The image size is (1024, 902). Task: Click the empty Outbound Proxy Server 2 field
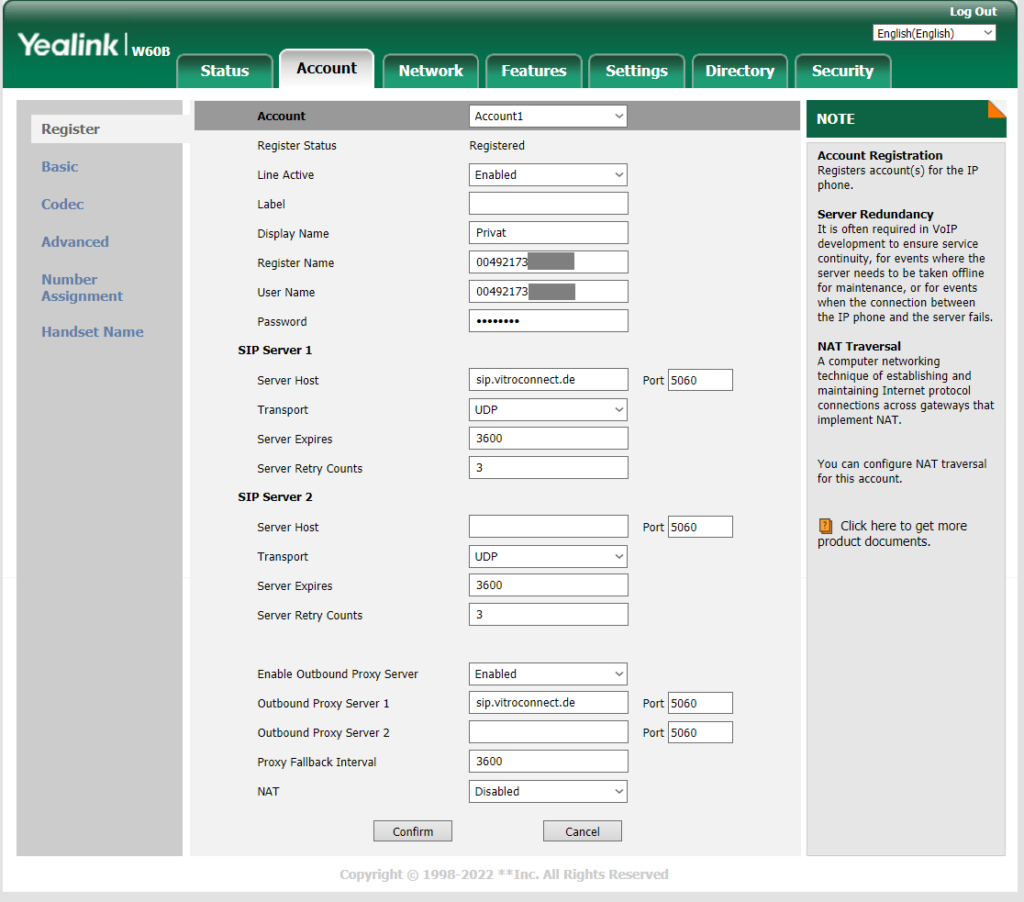click(548, 733)
